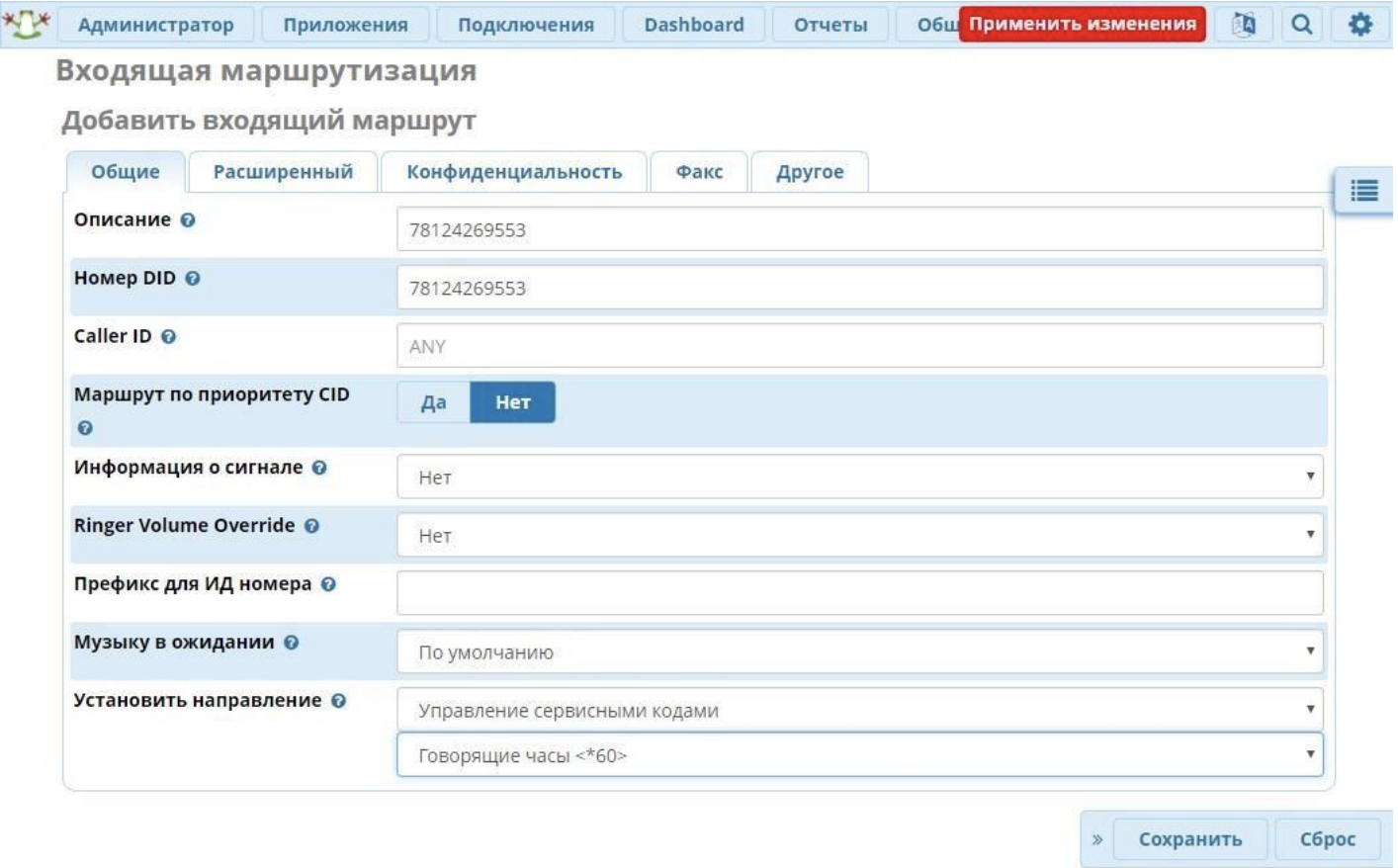Viewport: 1398px width, 868px height.
Task: Select Нет for CID priority route
Action: point(512,402)
